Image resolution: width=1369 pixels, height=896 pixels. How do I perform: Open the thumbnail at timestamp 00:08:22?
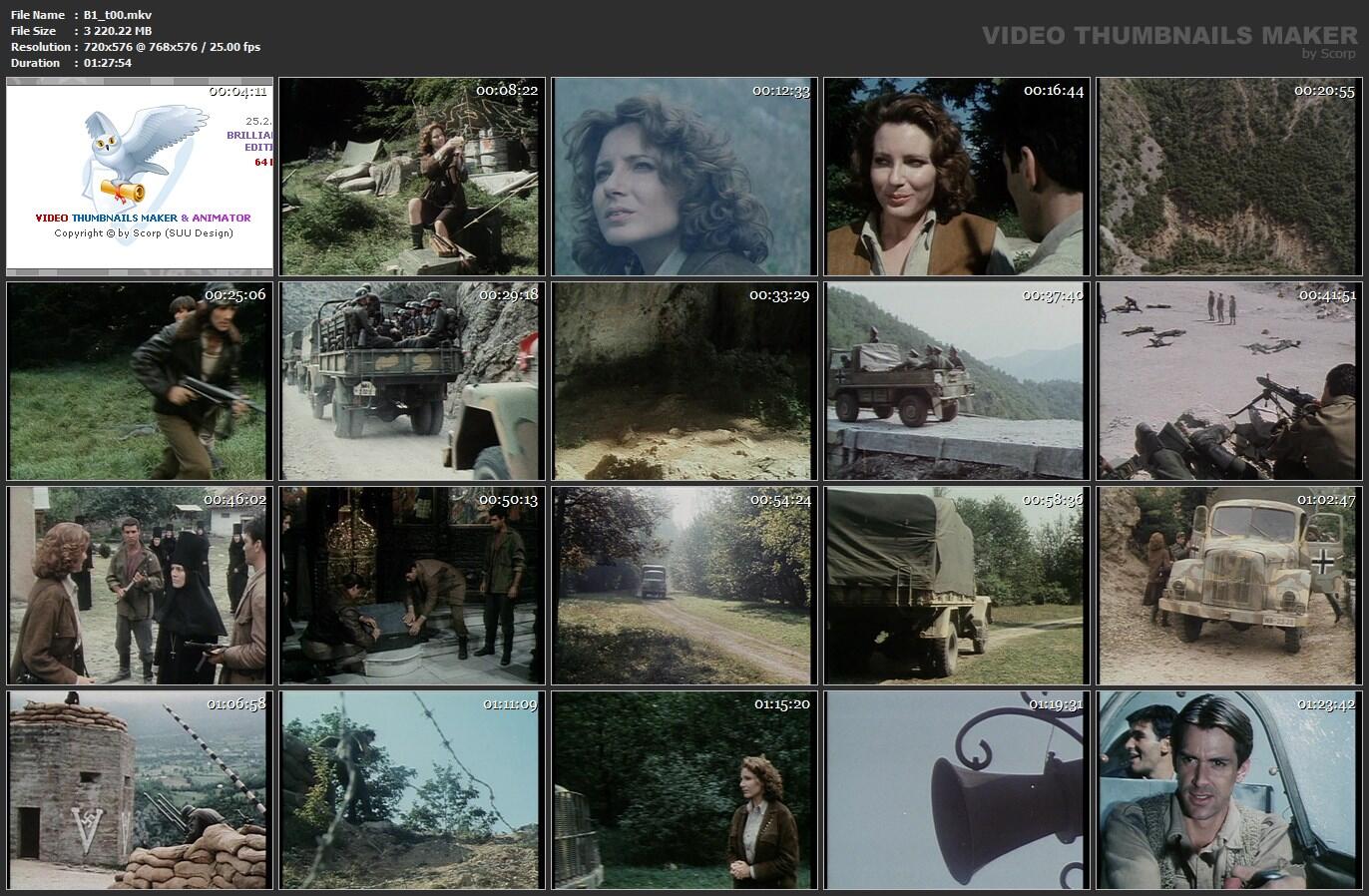[412, 177]
